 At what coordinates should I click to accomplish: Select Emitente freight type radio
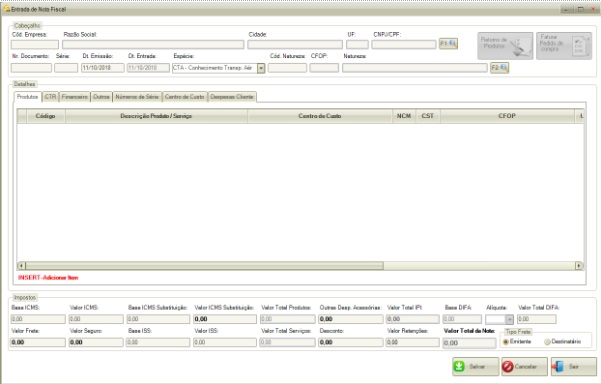506,341
